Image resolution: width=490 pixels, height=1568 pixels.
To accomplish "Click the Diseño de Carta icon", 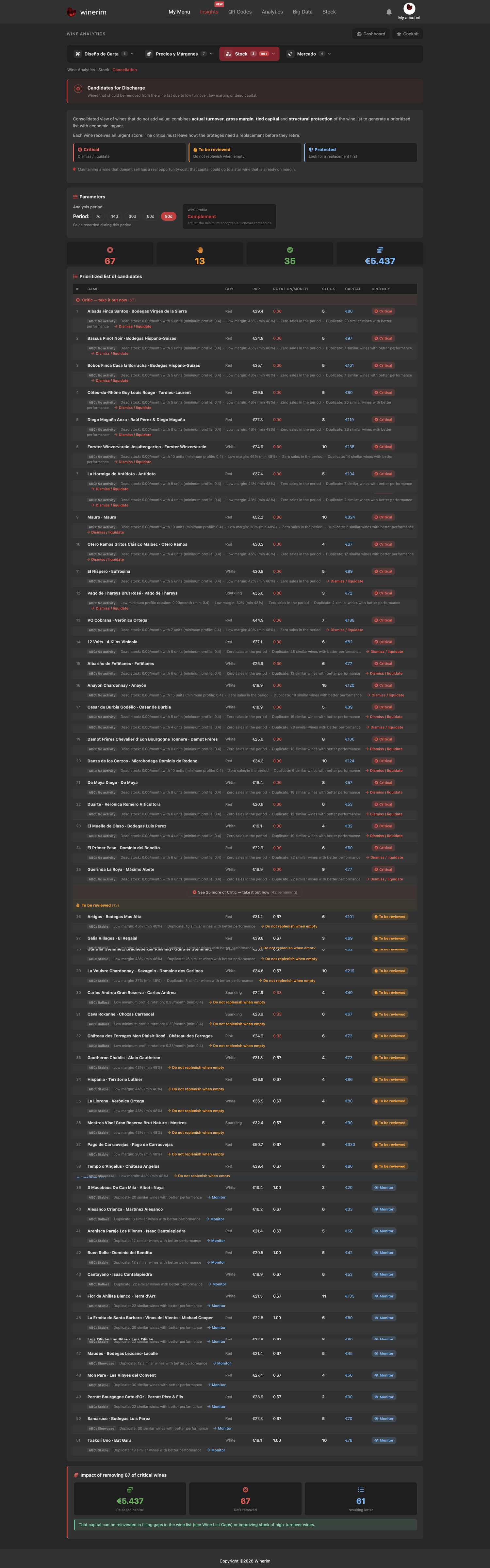I will coord(78,54).
